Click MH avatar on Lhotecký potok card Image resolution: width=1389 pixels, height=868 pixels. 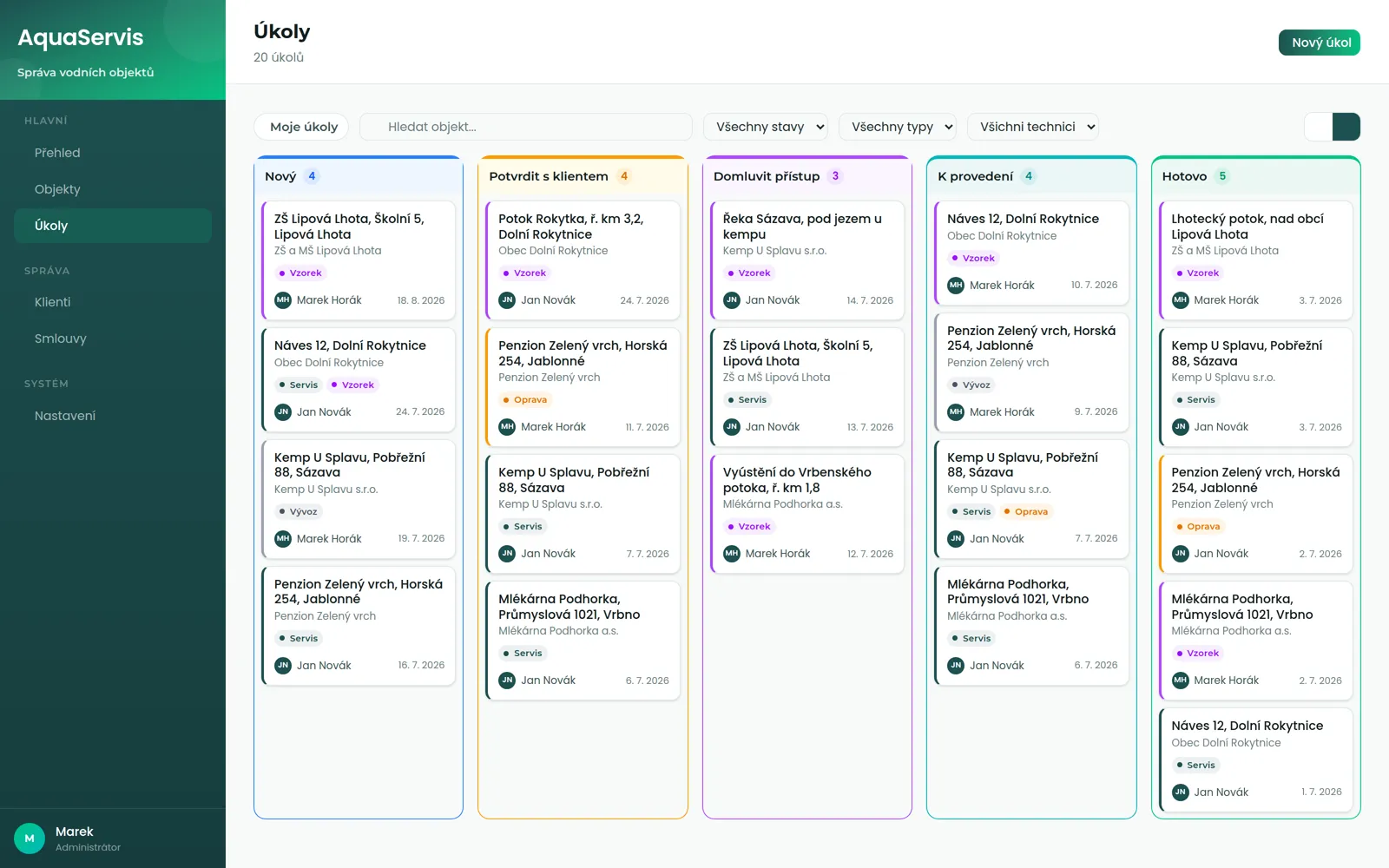point(1181,300)
